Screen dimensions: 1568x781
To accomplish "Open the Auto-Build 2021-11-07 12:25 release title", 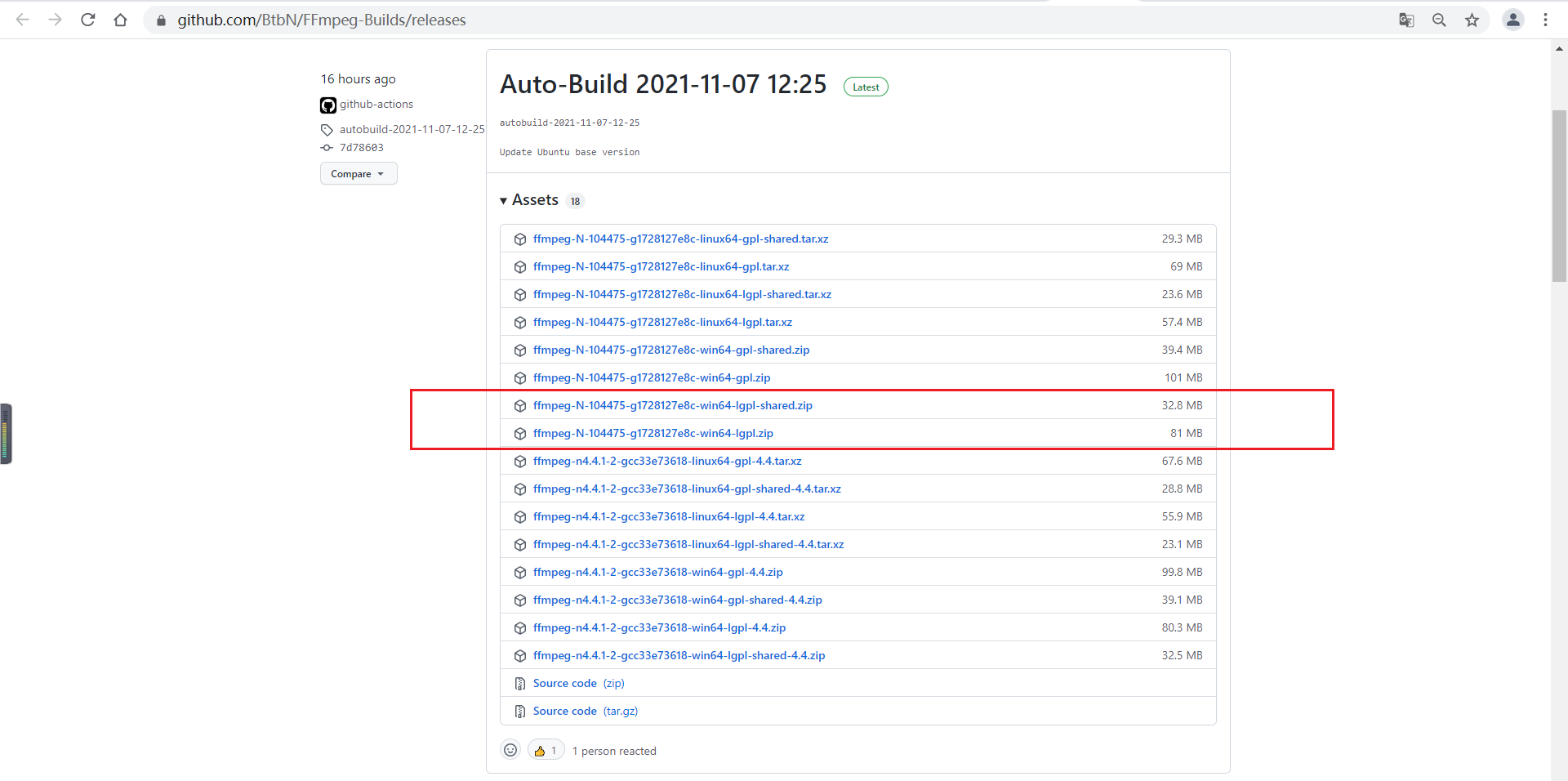I will 663,84.
